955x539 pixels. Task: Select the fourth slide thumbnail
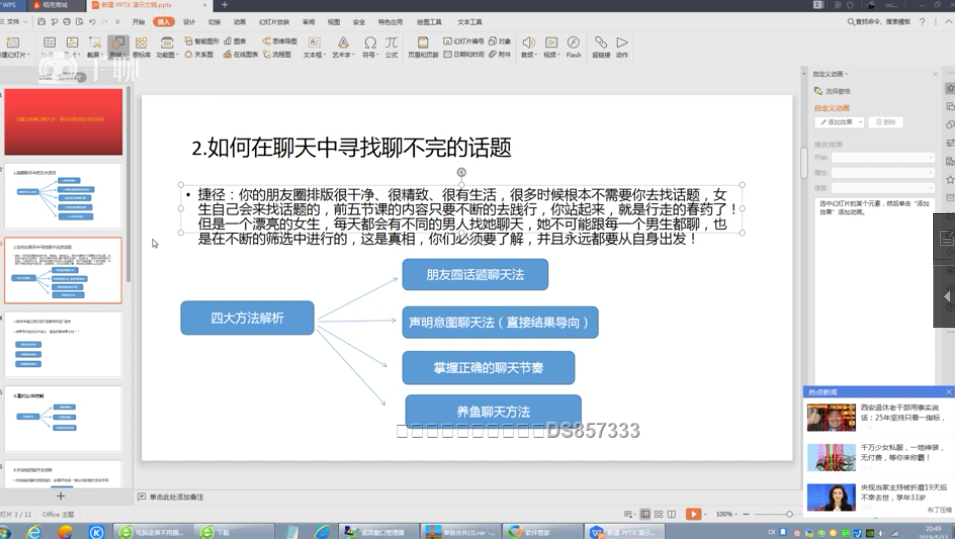pyautogui.click(x=63, y=345)
